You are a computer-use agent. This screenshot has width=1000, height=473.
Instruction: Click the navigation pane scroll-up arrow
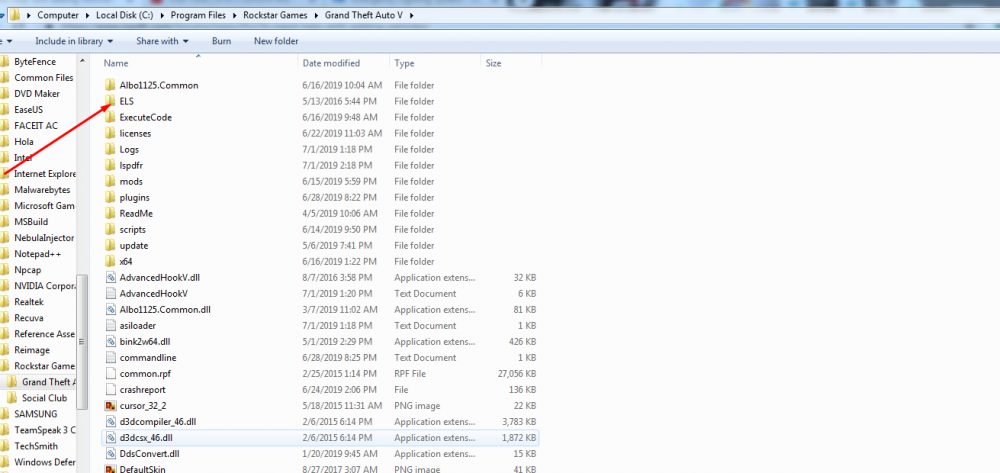(82, 60)
